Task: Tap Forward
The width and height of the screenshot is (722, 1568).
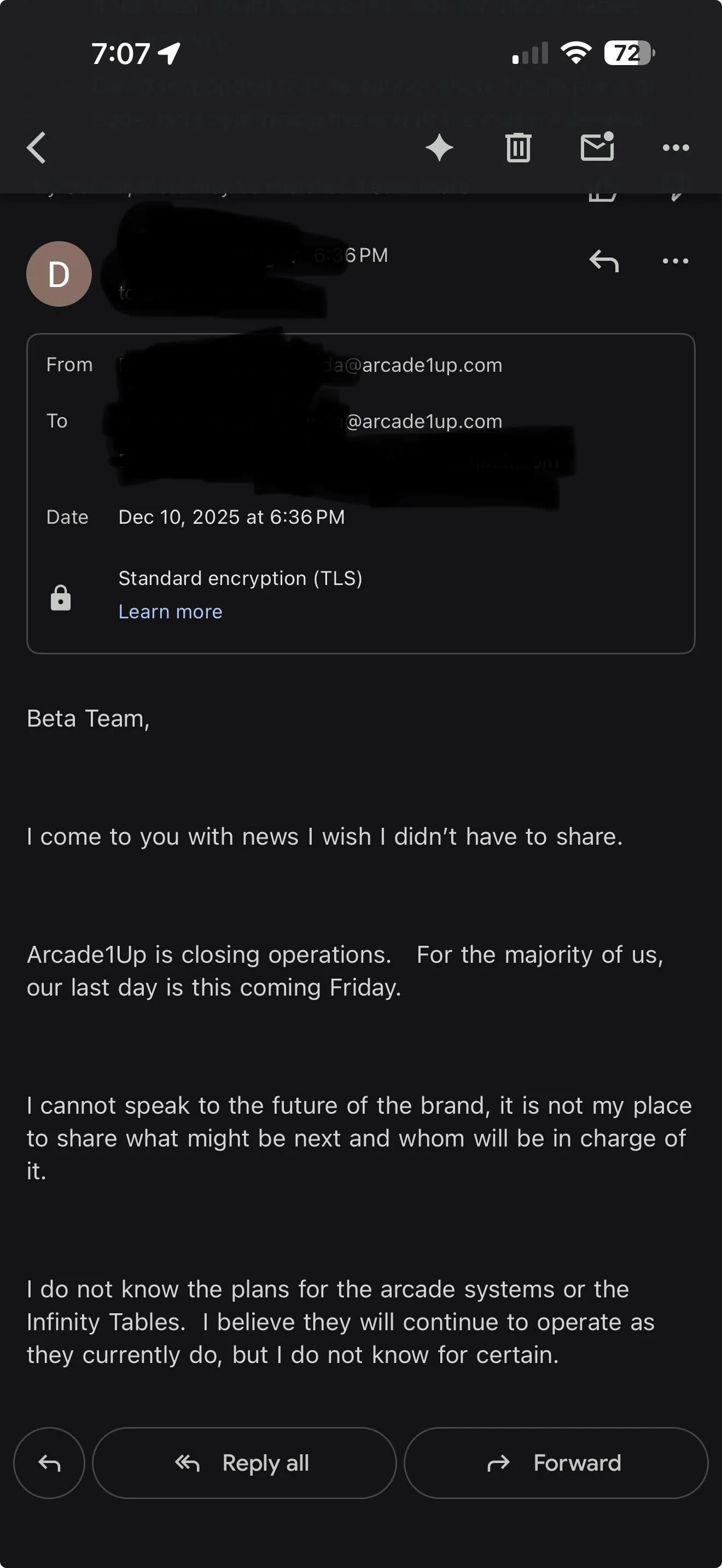Action: tap(555, 1464)
